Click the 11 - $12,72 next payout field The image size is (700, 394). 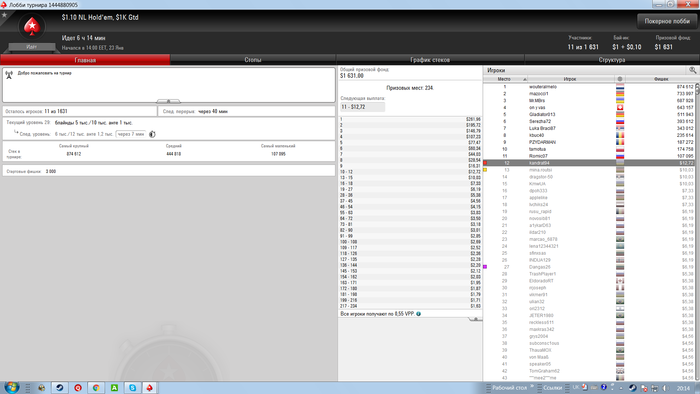tap(362, 107)
